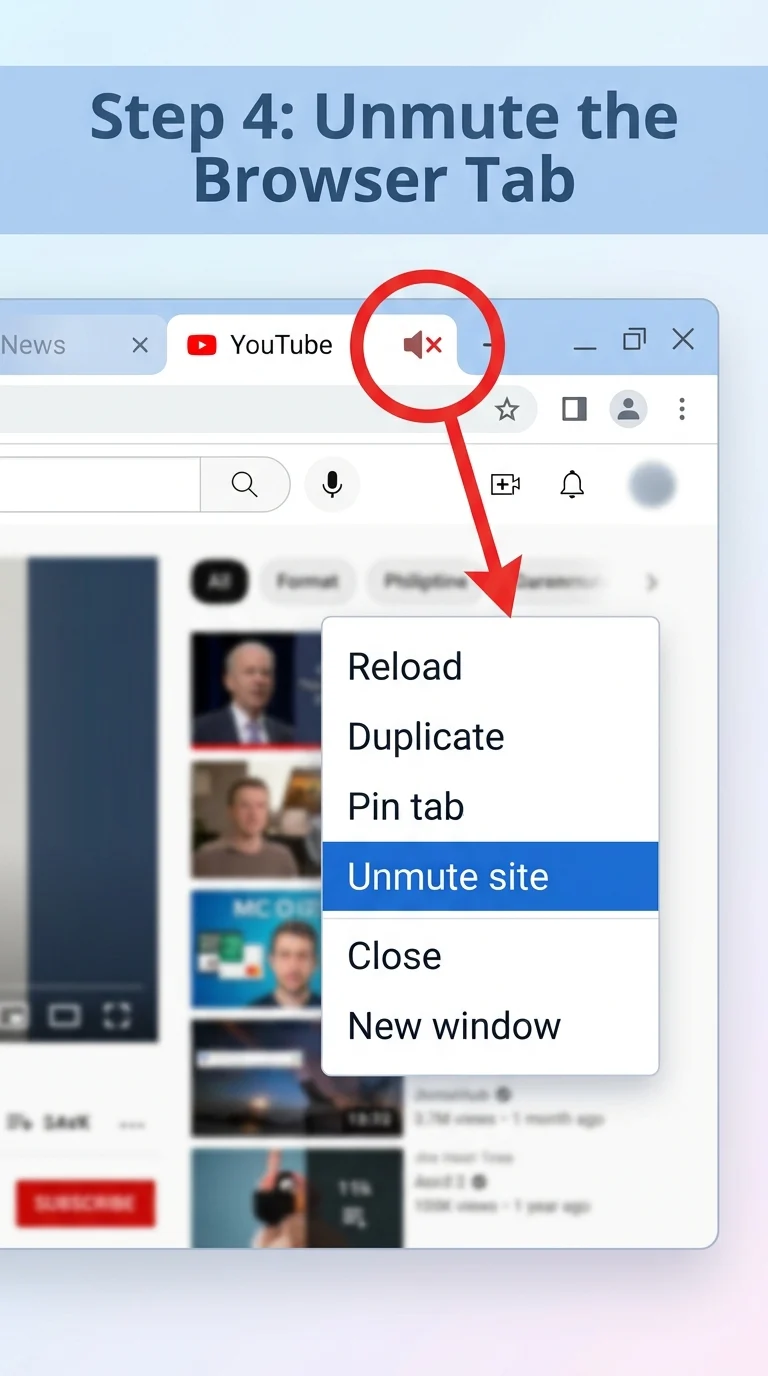Open more actions ellipsis below video

click(131, 1125)
